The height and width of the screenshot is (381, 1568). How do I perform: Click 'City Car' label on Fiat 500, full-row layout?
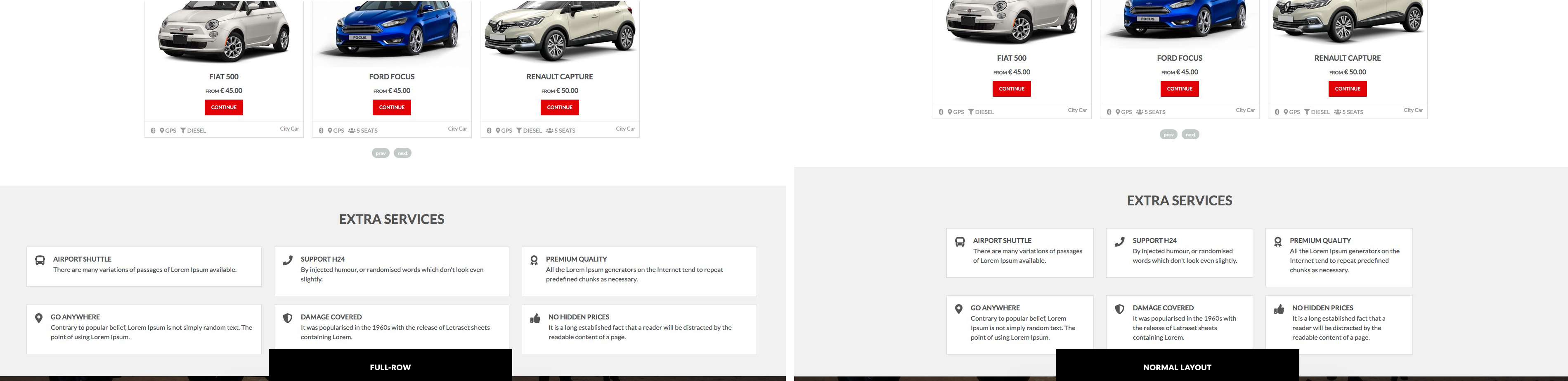coord(290,129)
